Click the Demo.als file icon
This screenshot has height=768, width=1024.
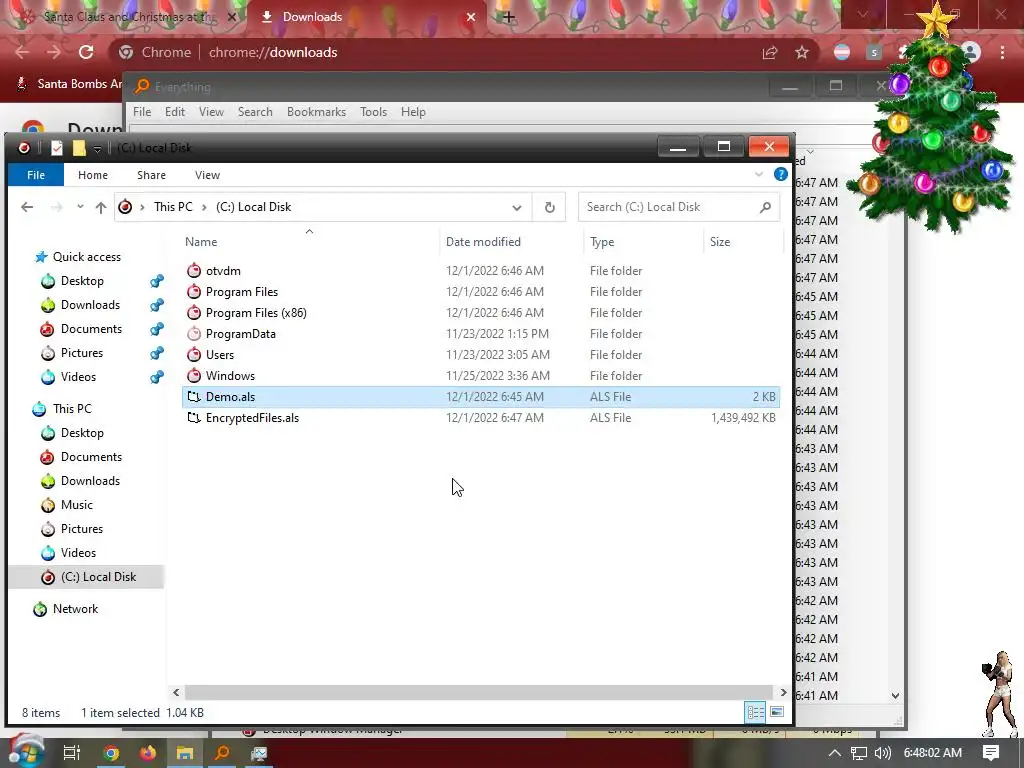click(x=193, y=396)
